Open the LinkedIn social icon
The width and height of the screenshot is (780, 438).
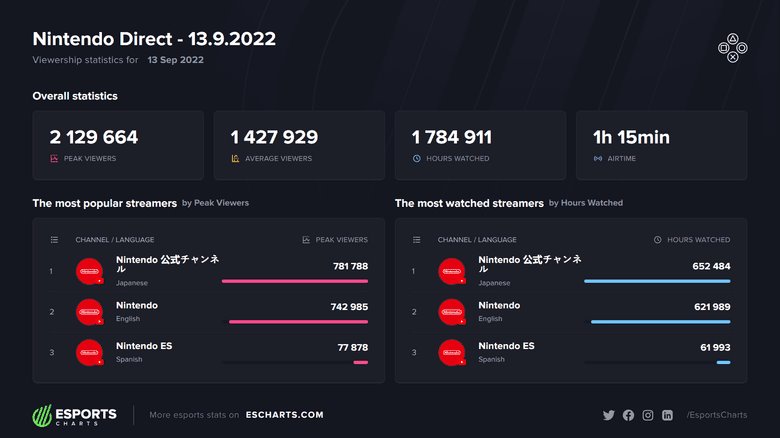point(667,415)
